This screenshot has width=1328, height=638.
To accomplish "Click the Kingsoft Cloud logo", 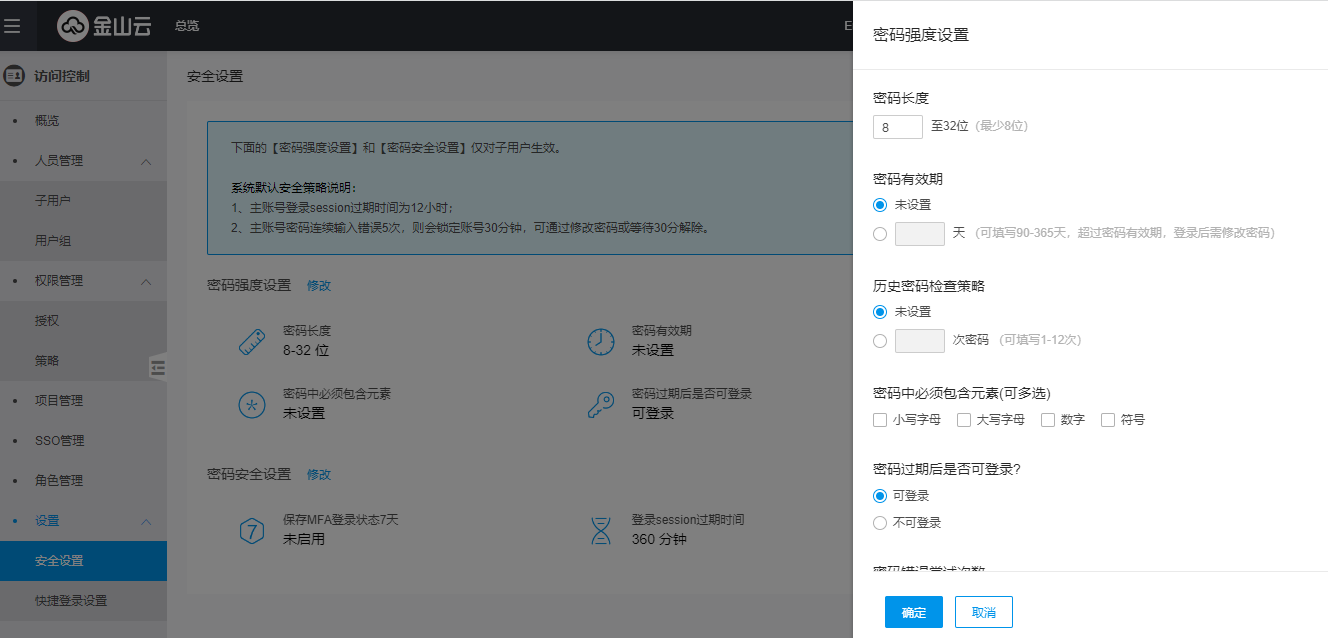I will 104,26.
